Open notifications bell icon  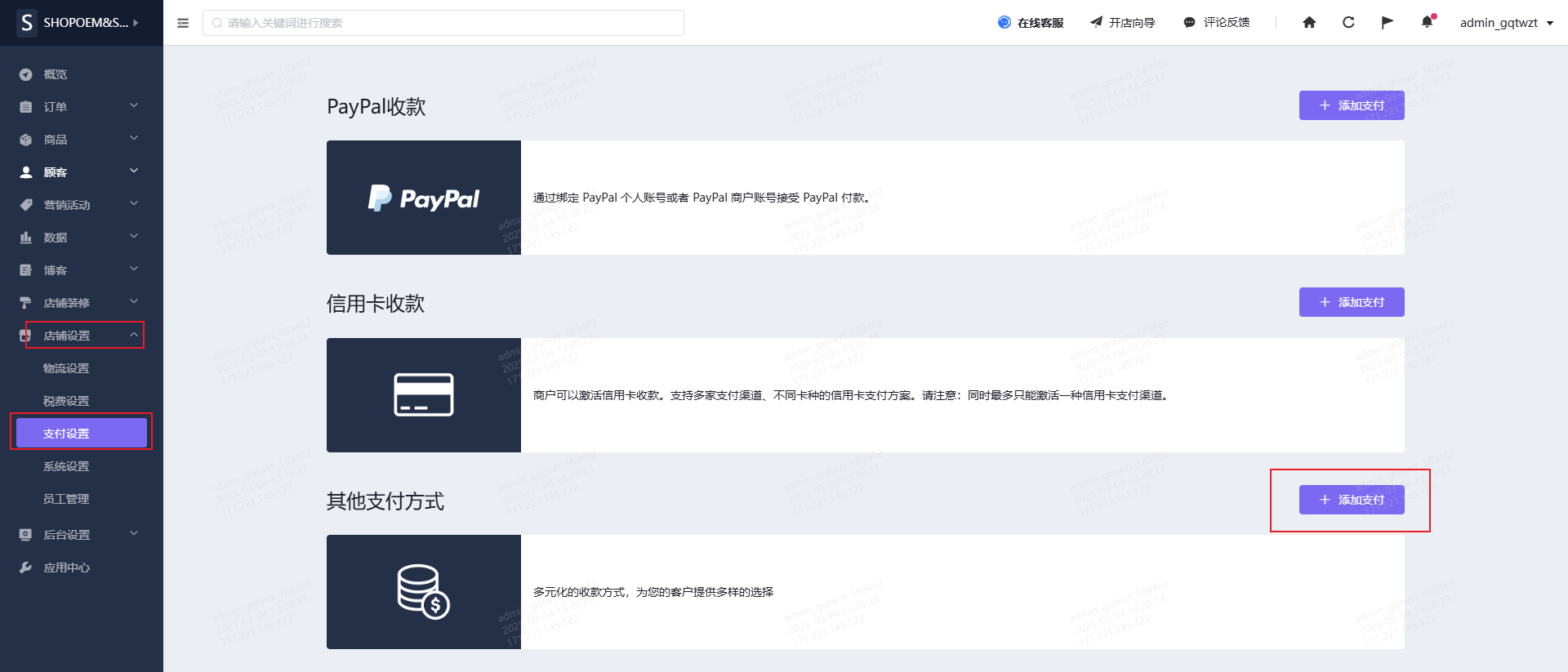pyautogui.click(x=1427, y=22)
